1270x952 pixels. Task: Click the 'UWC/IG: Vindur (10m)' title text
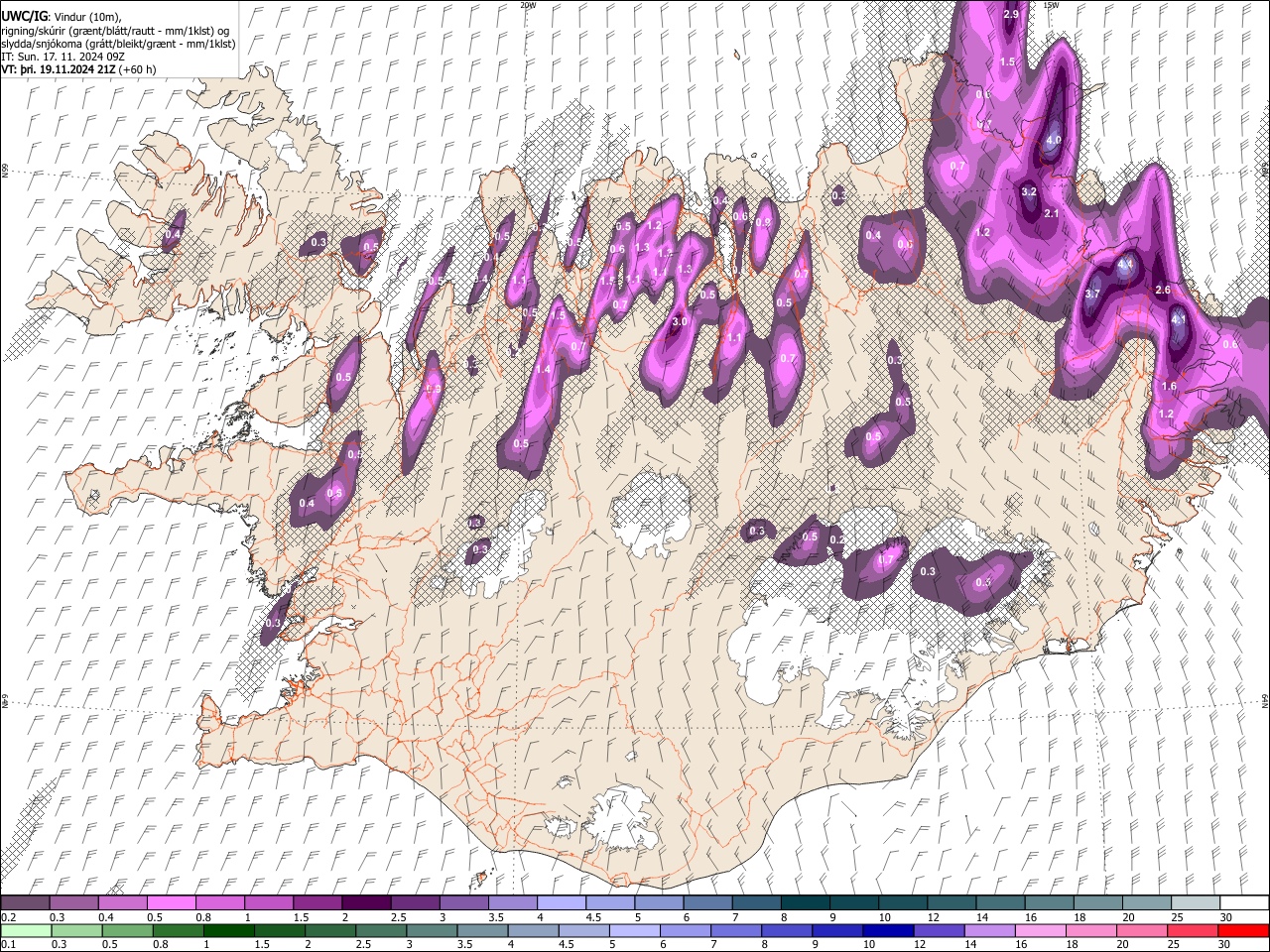point(62,17)
